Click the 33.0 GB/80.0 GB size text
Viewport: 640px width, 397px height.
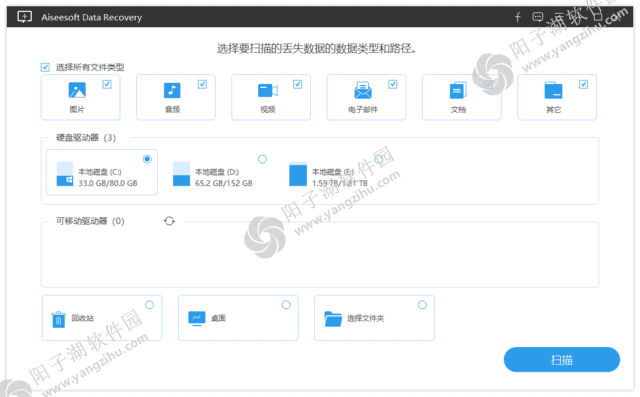point(108,183)
